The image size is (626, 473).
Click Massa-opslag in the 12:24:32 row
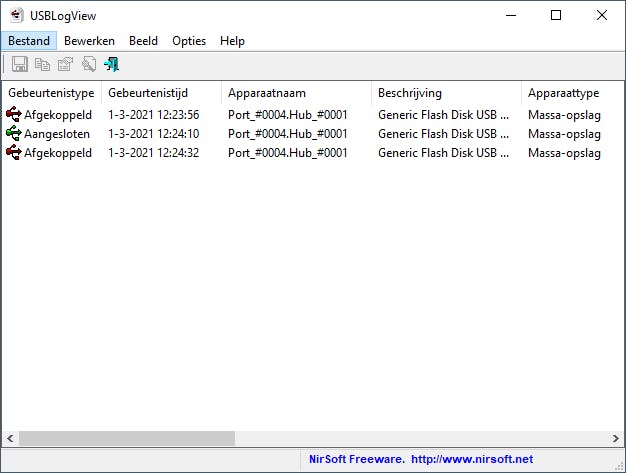(564, 153)
